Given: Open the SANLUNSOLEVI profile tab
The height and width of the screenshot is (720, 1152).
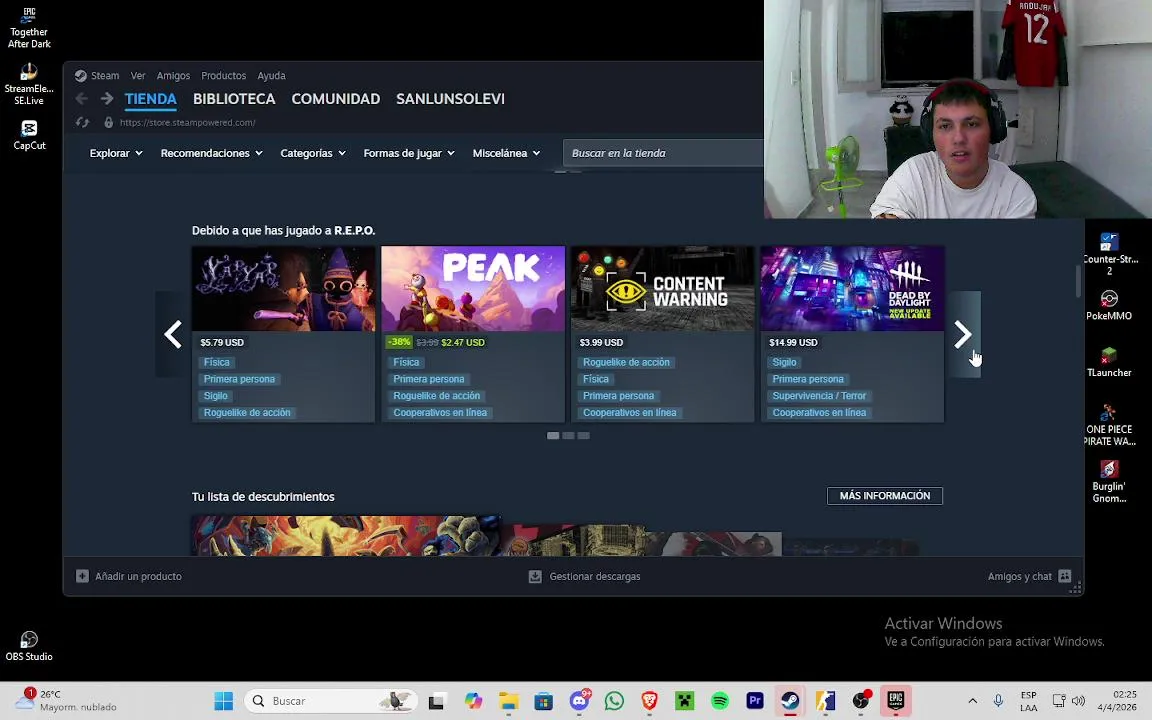Looking at the screenshot, I should [x=450, y=98].
